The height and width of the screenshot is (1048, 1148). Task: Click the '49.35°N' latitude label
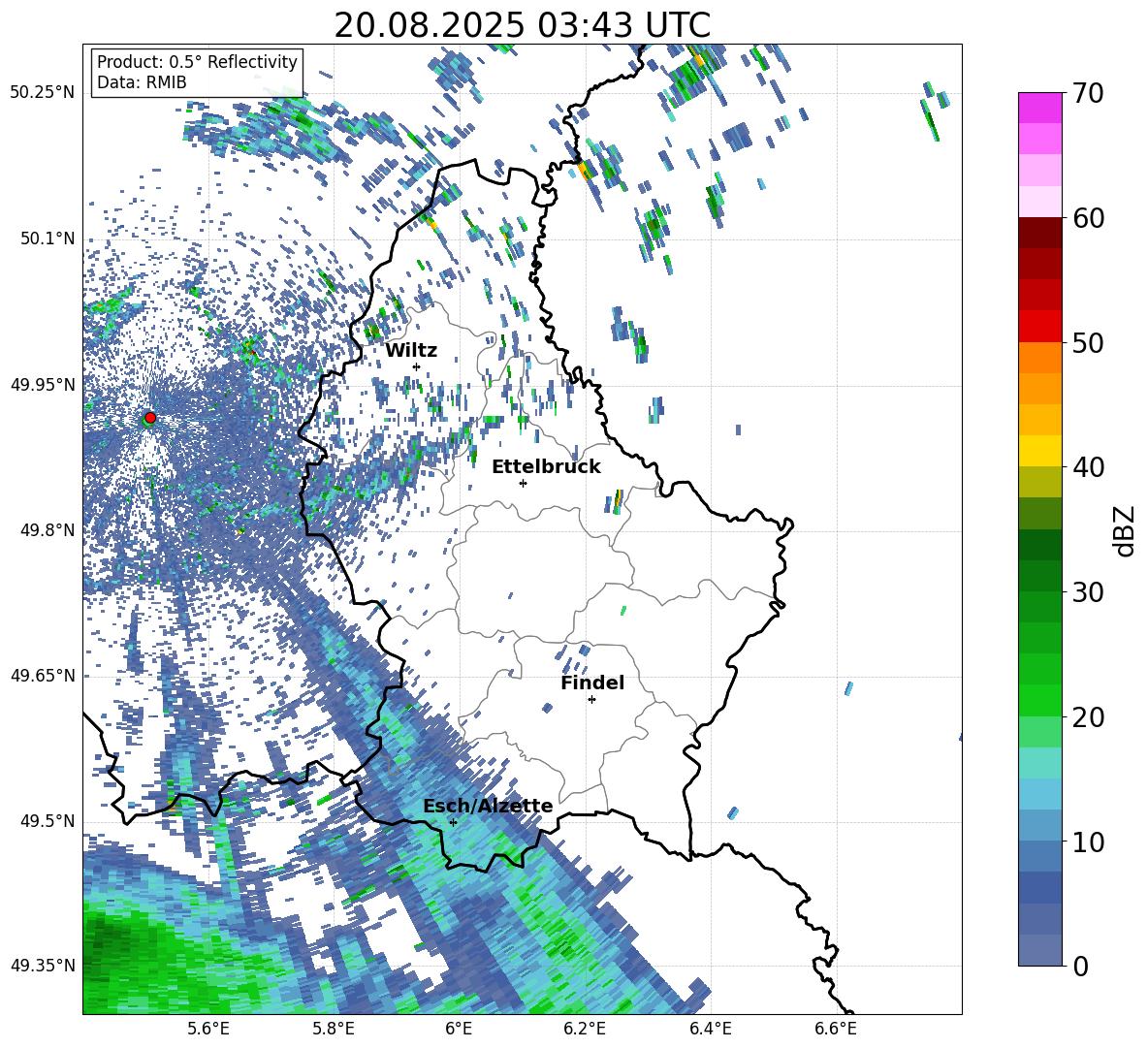43,966
